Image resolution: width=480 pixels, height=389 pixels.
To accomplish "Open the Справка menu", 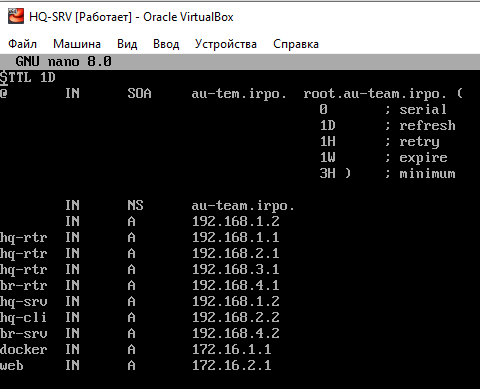I will (x=296, y=44).
